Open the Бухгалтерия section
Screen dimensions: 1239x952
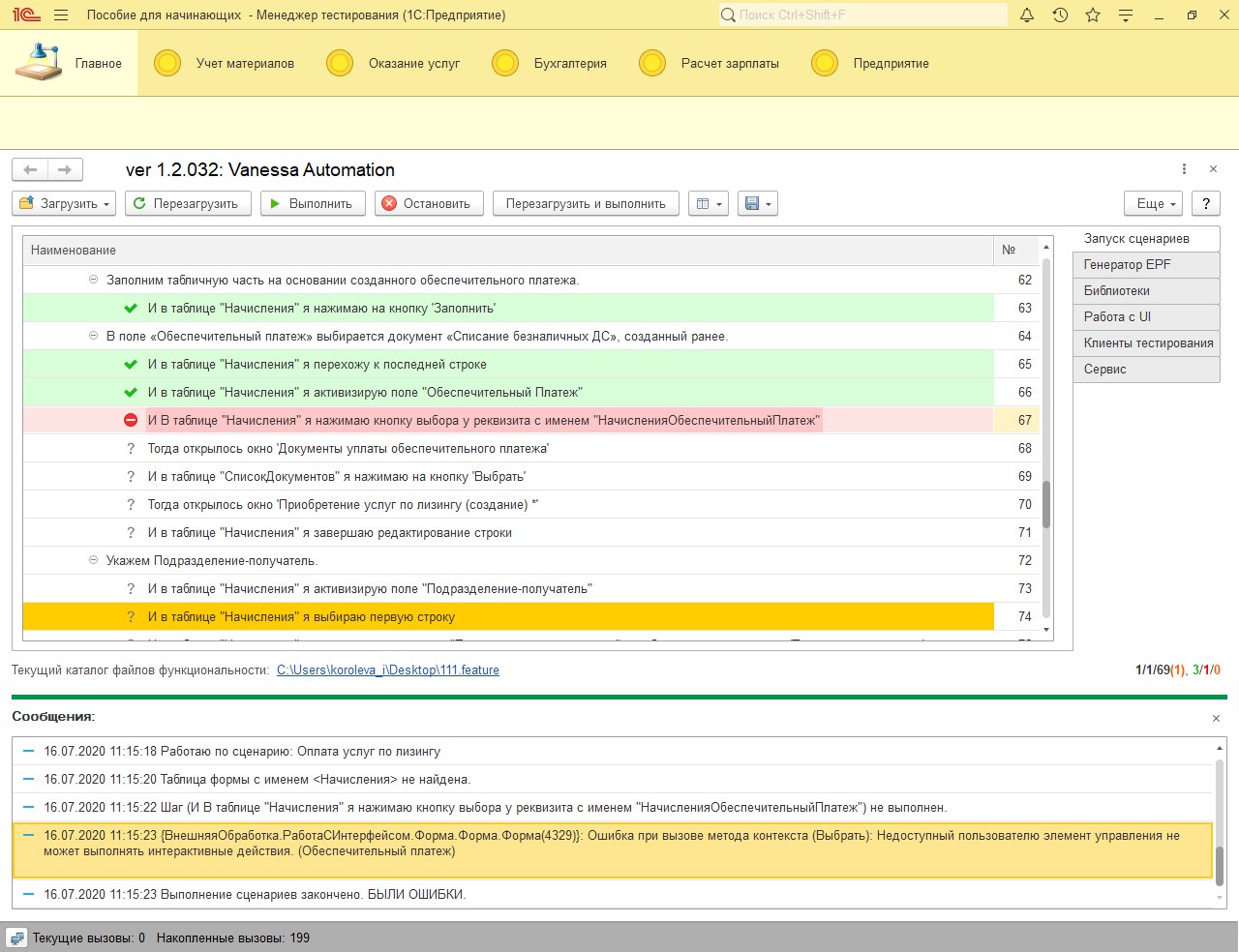570,63
